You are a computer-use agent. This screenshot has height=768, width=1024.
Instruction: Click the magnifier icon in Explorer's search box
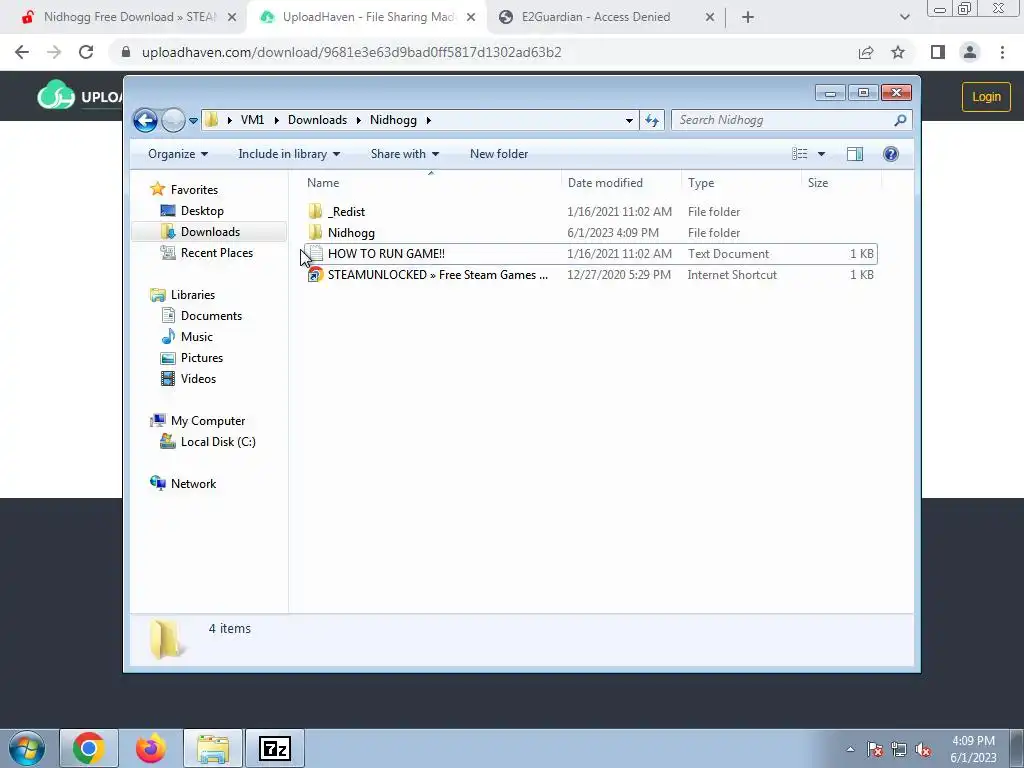click(x=901, y=120)
